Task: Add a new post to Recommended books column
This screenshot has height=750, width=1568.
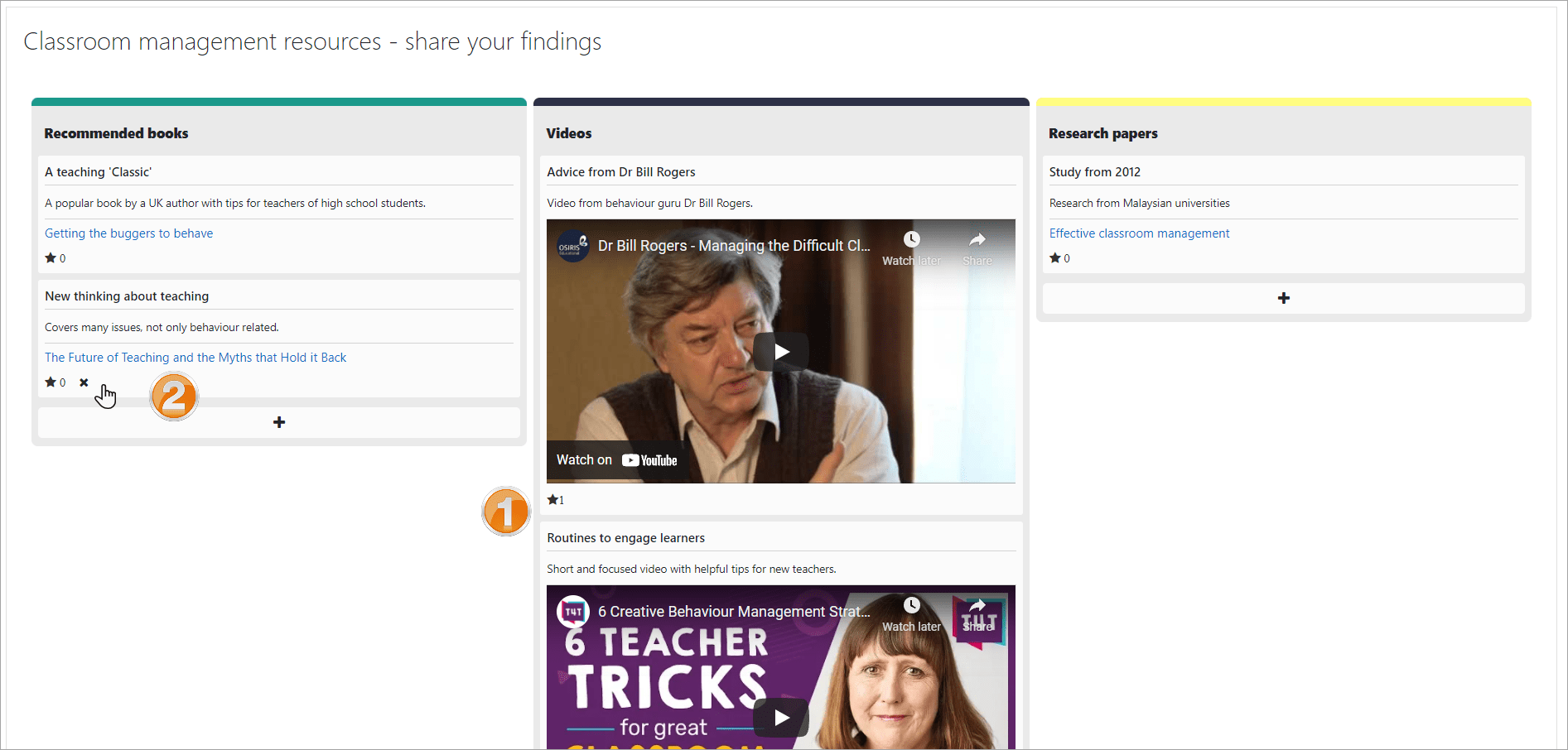Action: click(x=278, y=422)
